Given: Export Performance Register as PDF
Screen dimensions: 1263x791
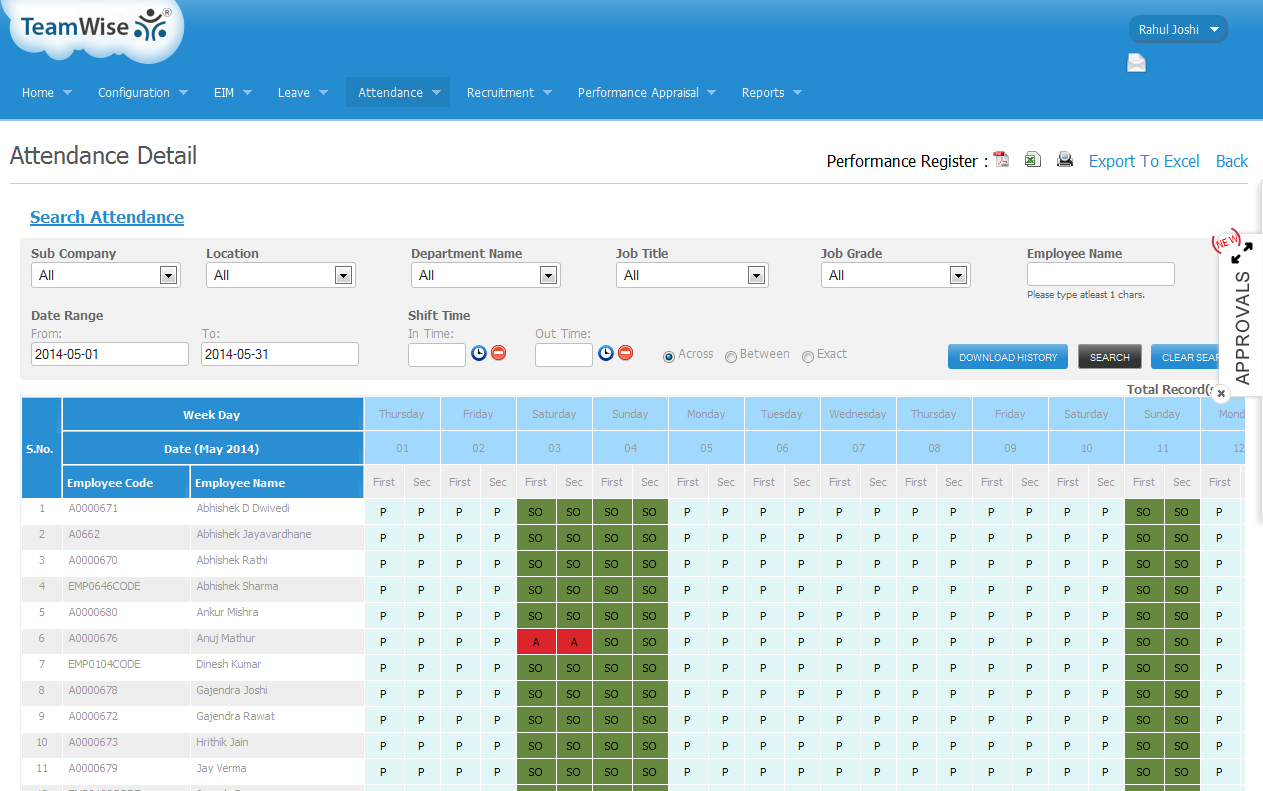Looking at the screenshot, I should (x=1001, y=160).
